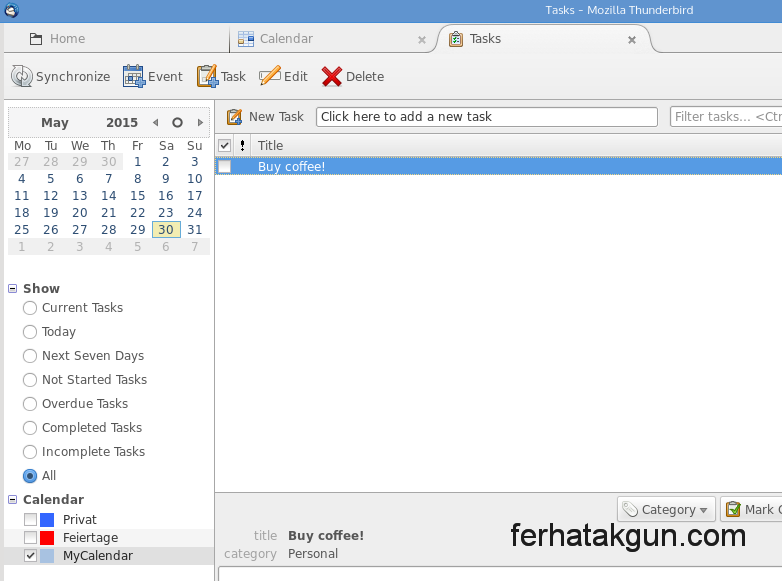
Task: Sort tasks by the completed checkmark column
Action: [224, 146]
